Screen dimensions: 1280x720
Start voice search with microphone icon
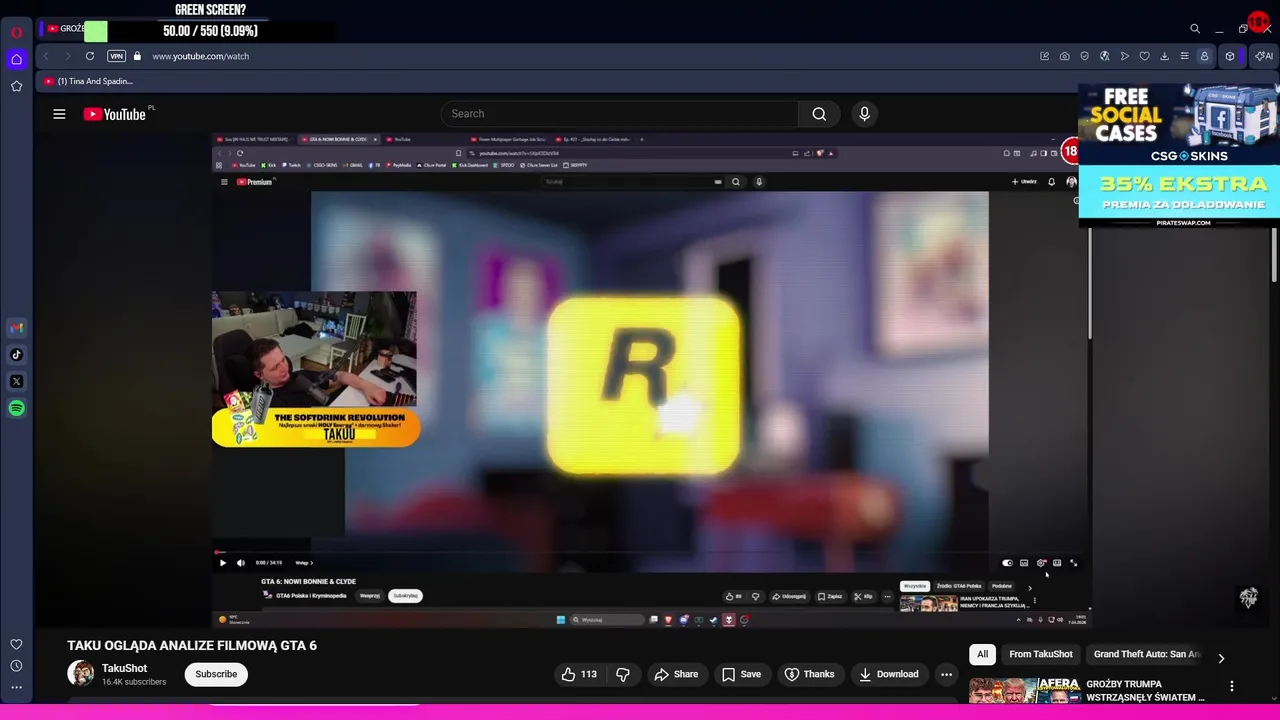[x=864, y=114]
